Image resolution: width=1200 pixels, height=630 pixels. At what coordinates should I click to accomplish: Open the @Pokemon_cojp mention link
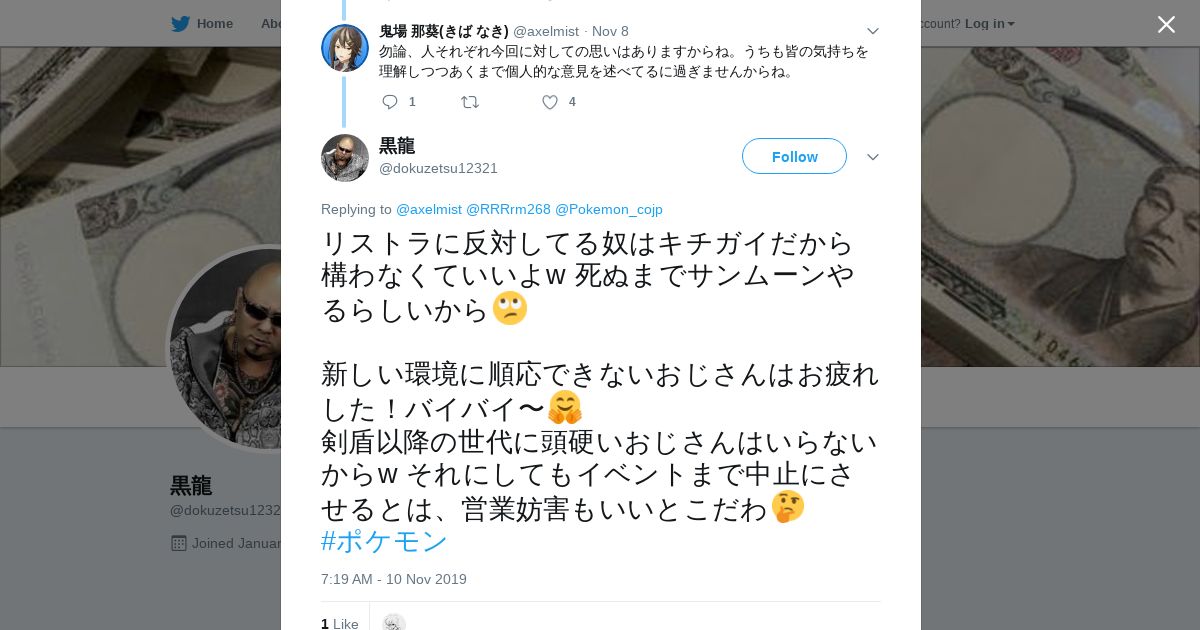(608, 209)
